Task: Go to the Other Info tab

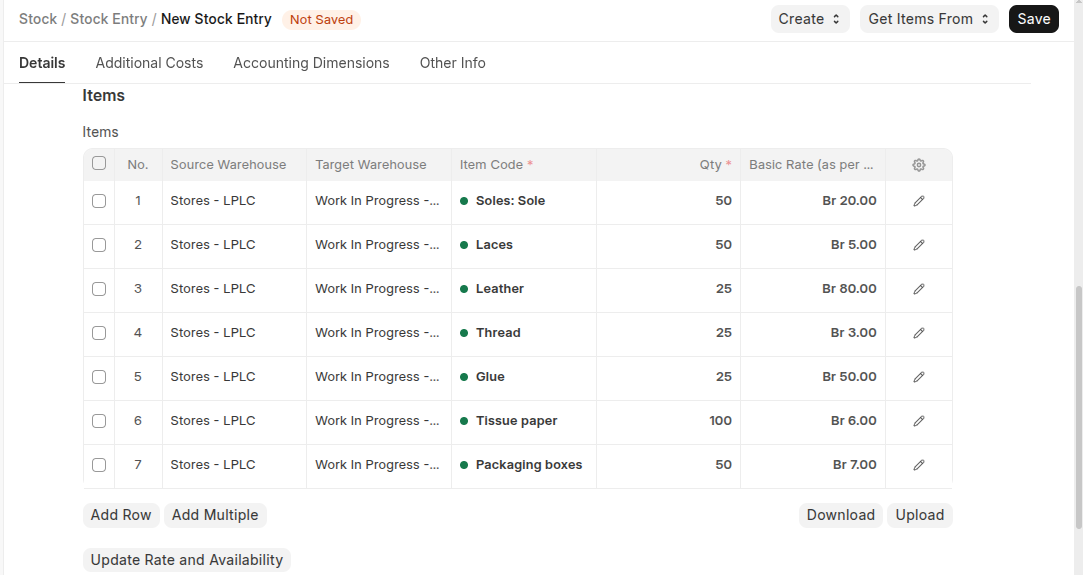Action: [x=452, y=63]
